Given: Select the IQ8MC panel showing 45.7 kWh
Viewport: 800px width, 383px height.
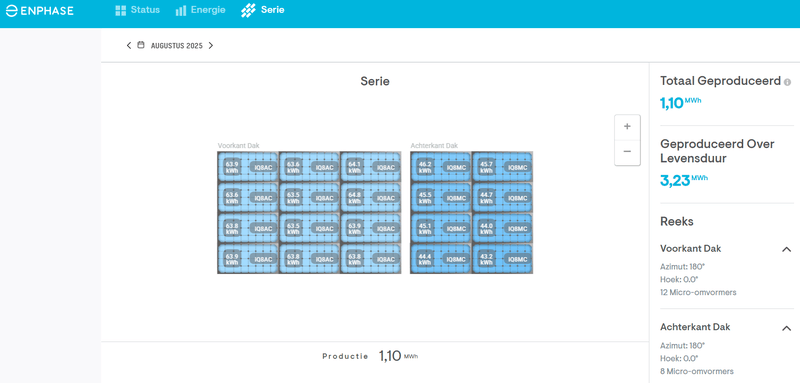Looking at the screenshot, I should (502, 167).
